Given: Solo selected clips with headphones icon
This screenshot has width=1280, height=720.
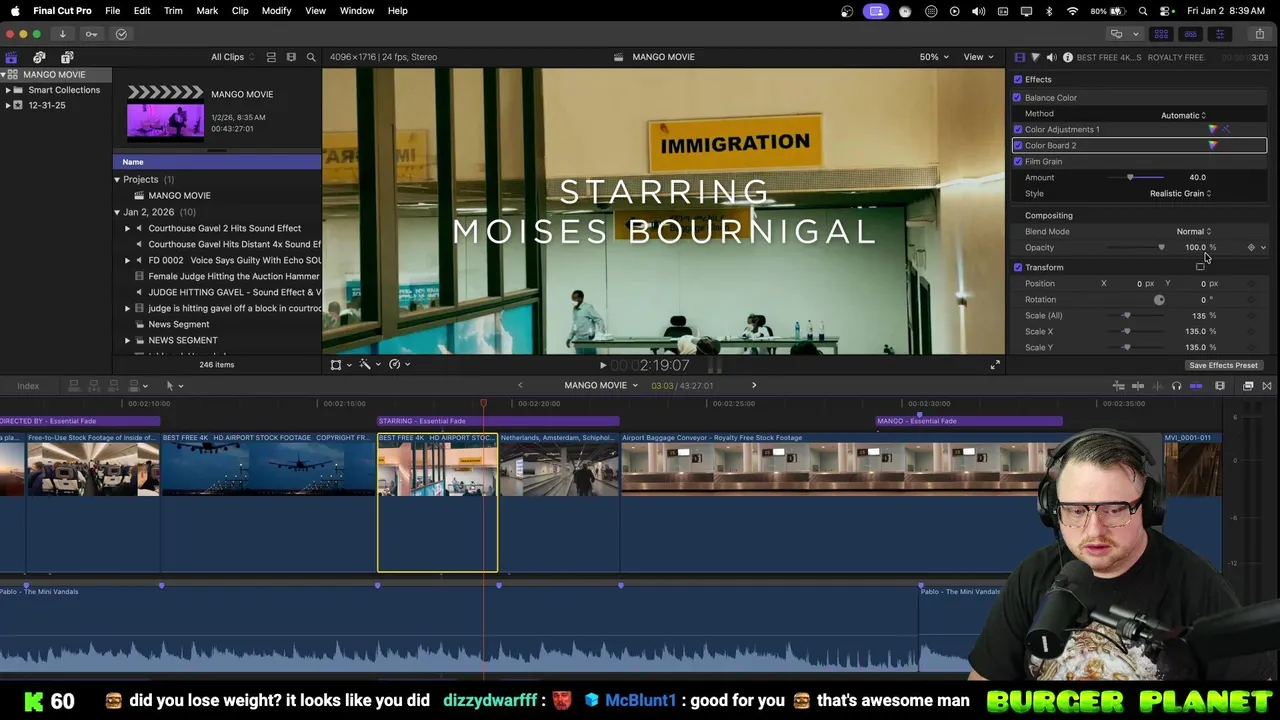Looking at the screenshot, I should coord(1176,386).
